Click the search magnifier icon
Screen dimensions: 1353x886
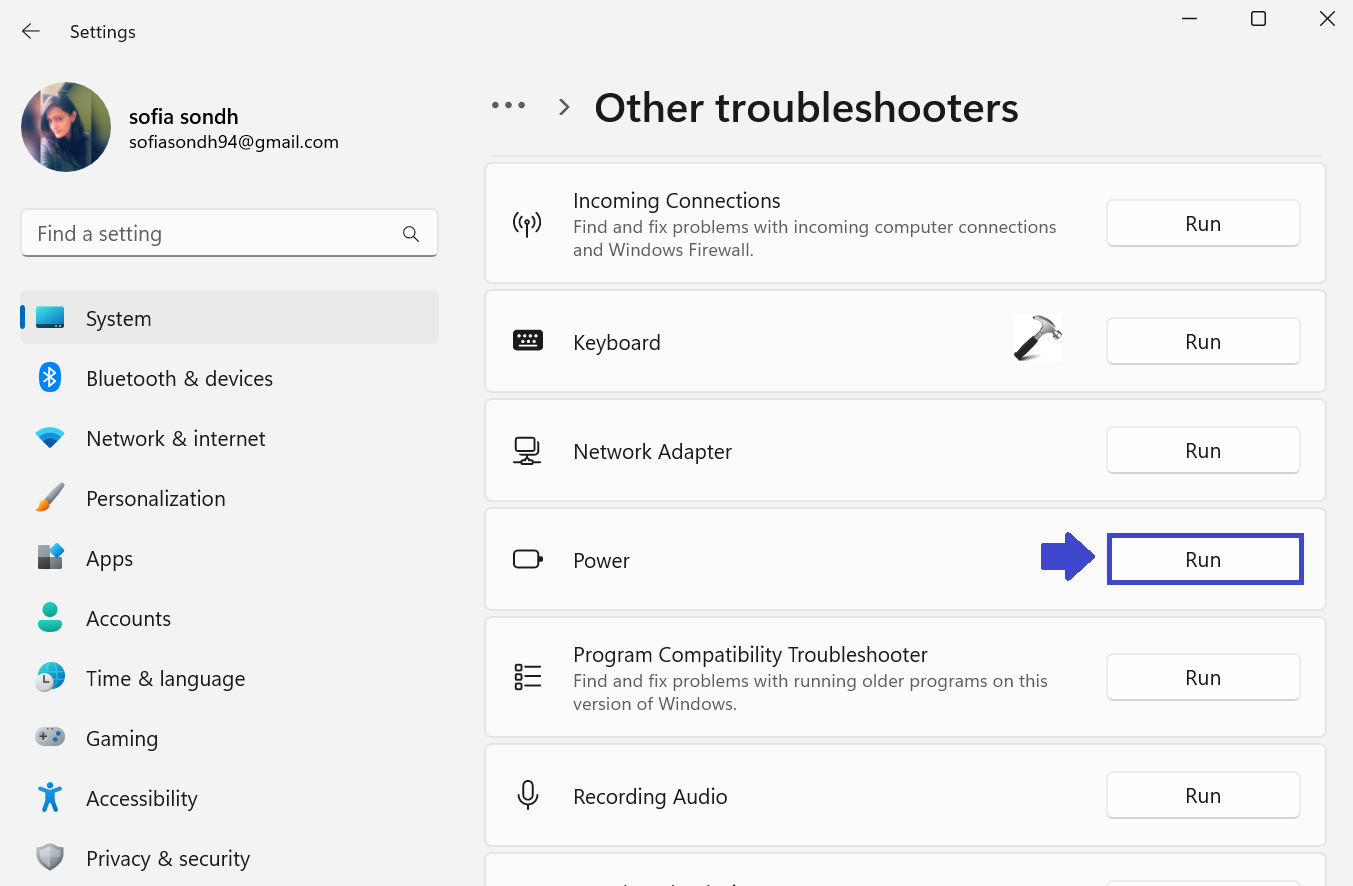[x=410, y=234]
